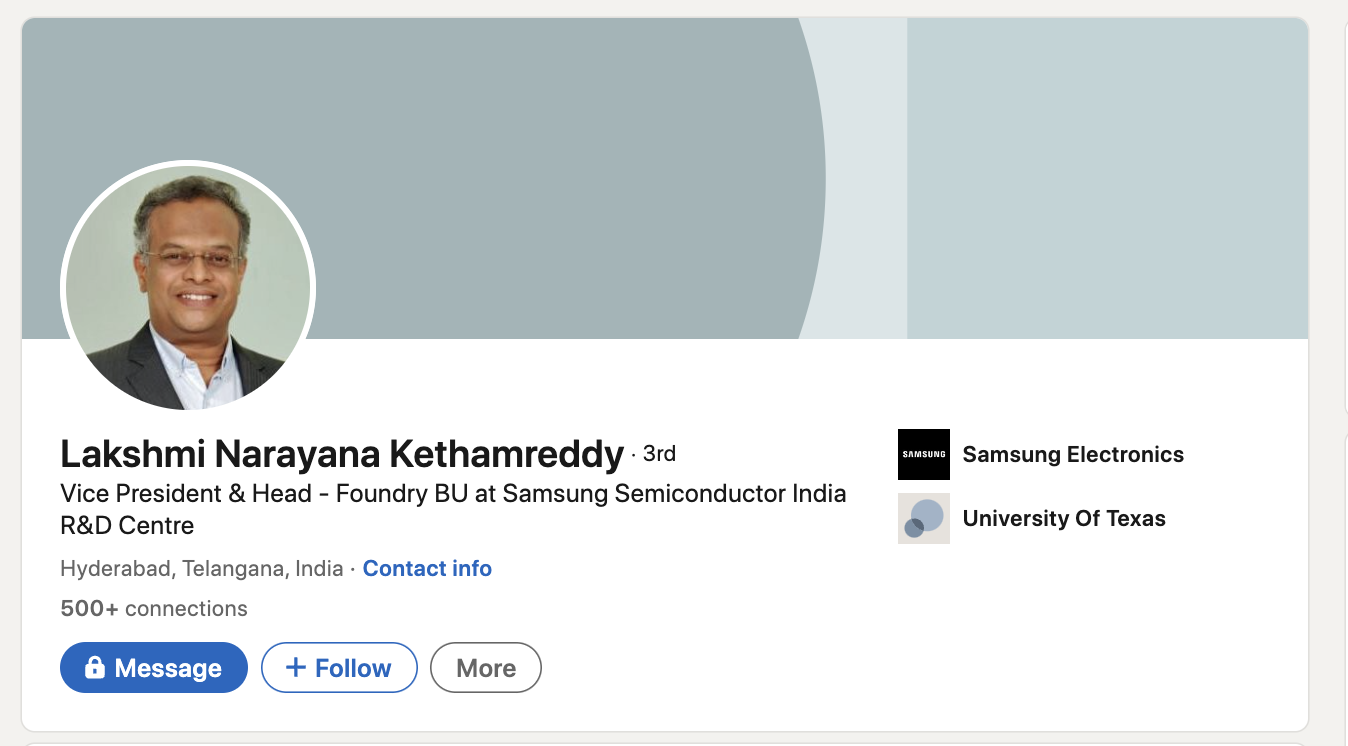This screenshot has height=746, width=1348.
Task: Click the Hyderabad, Telangana, India location text
Action: point(202,568)
